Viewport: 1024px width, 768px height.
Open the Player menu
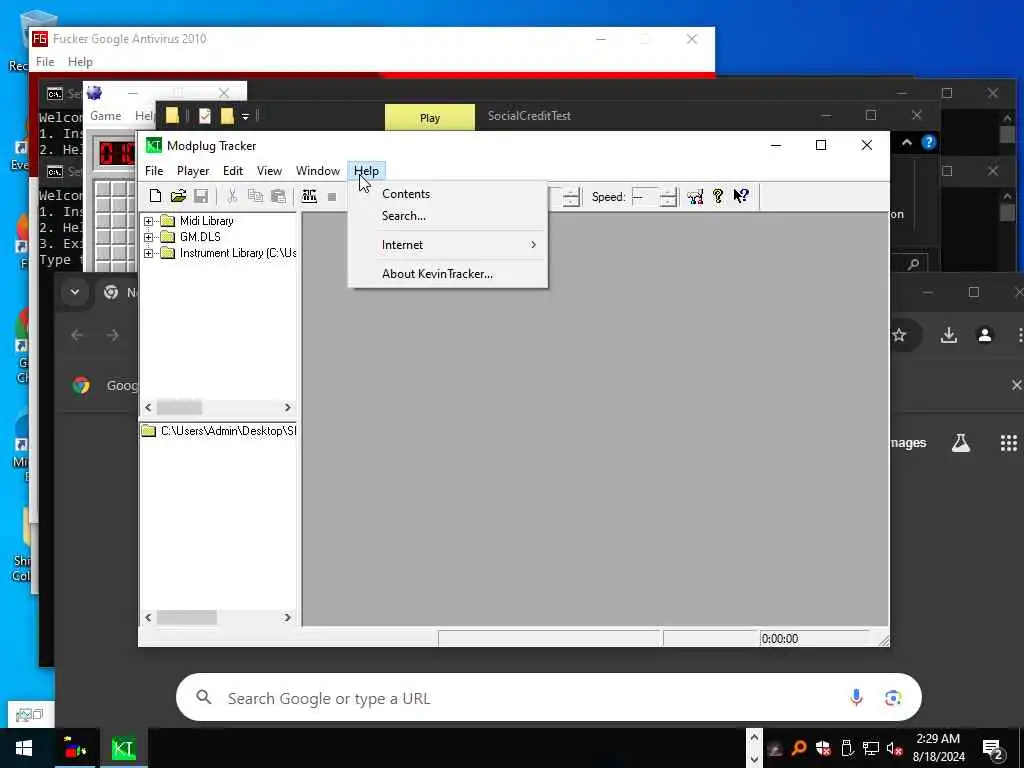193,170
